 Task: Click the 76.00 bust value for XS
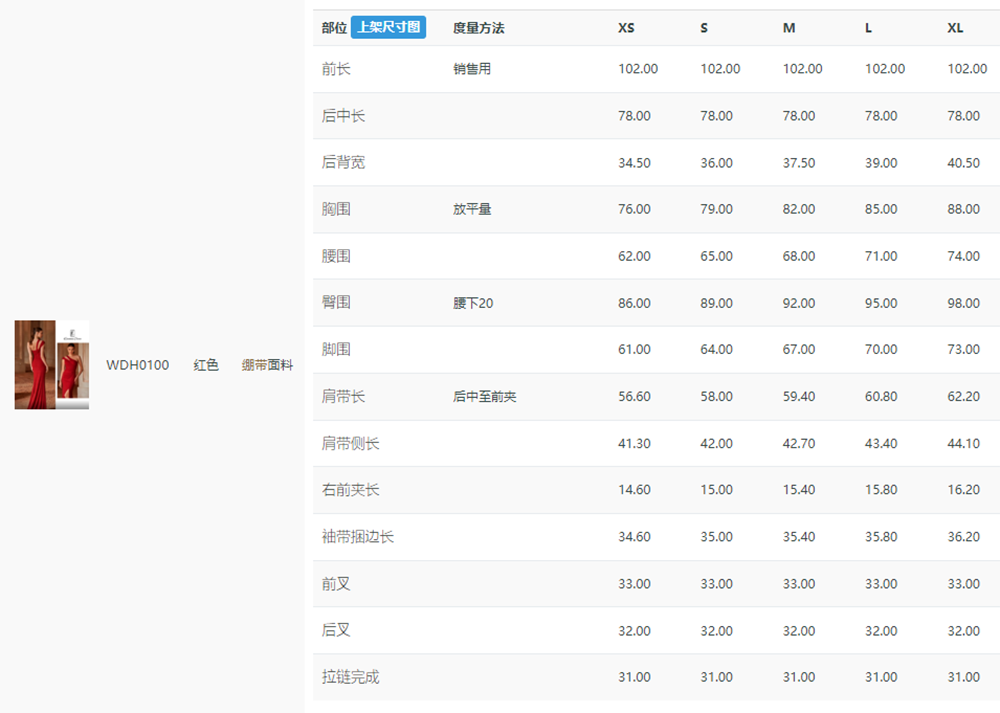(x=635, y=209)
